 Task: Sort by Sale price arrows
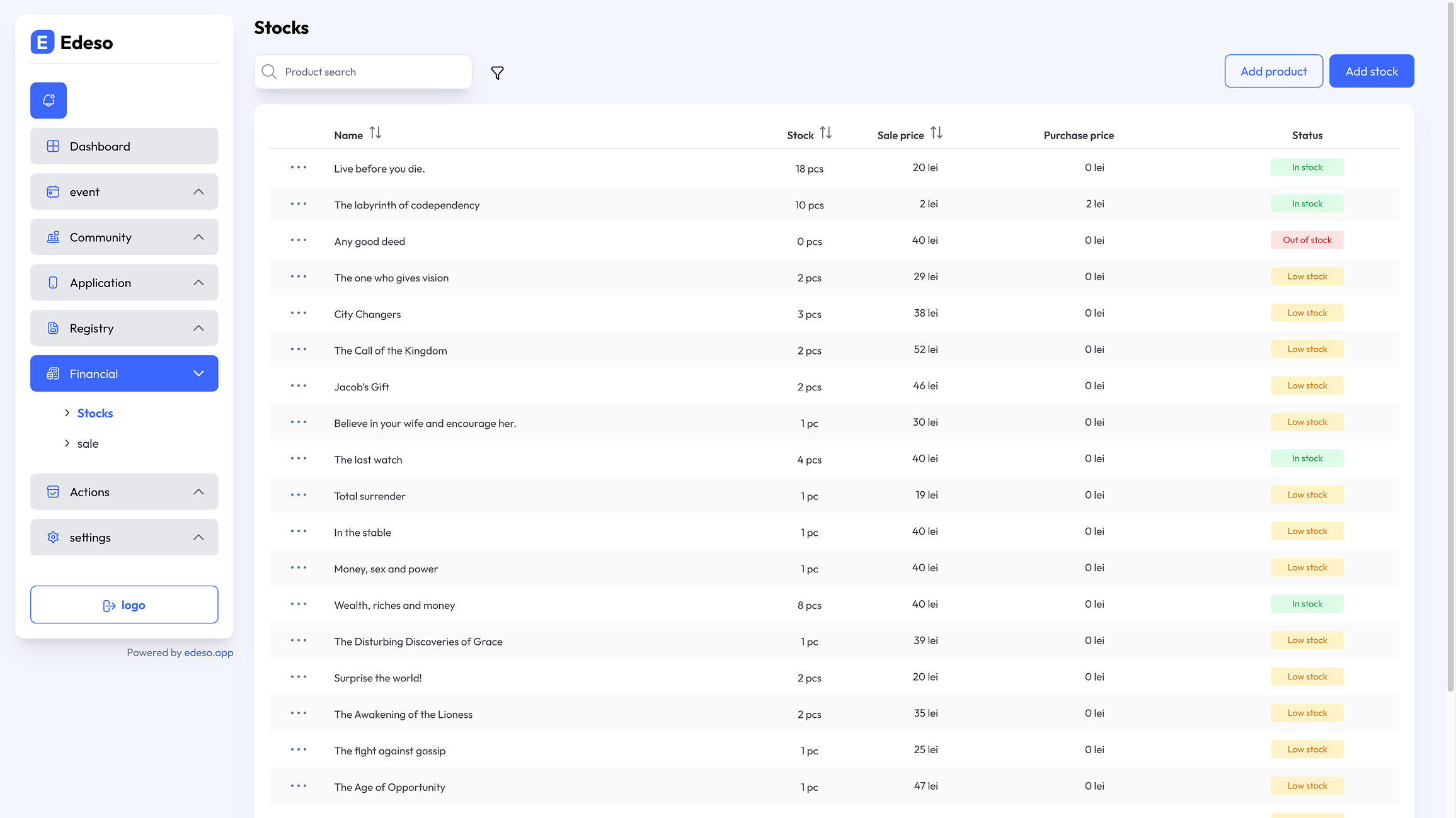click(936, 133)
